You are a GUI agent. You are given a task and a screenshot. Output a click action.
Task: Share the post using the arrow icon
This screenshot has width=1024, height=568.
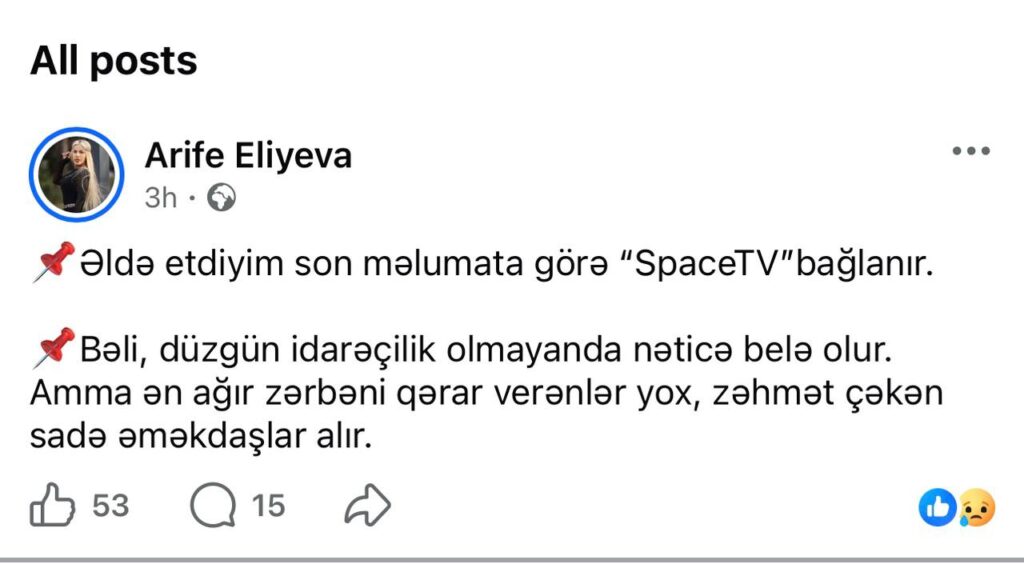[366, 507]
